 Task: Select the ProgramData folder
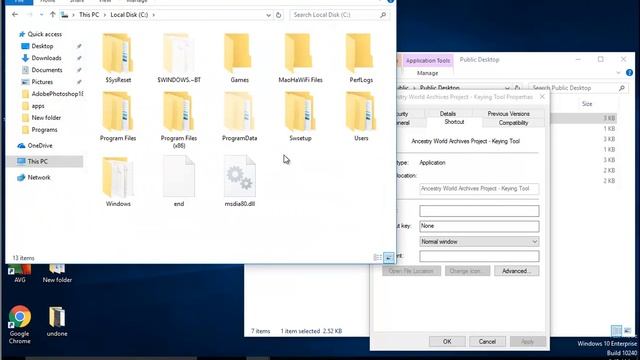tap(239, 116)
